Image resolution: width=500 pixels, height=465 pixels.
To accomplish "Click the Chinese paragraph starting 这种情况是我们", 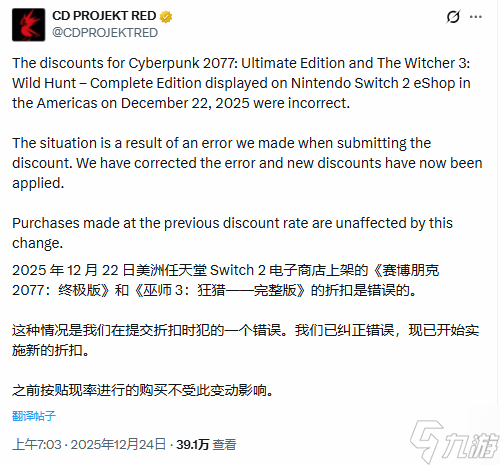I will point(246,340).
